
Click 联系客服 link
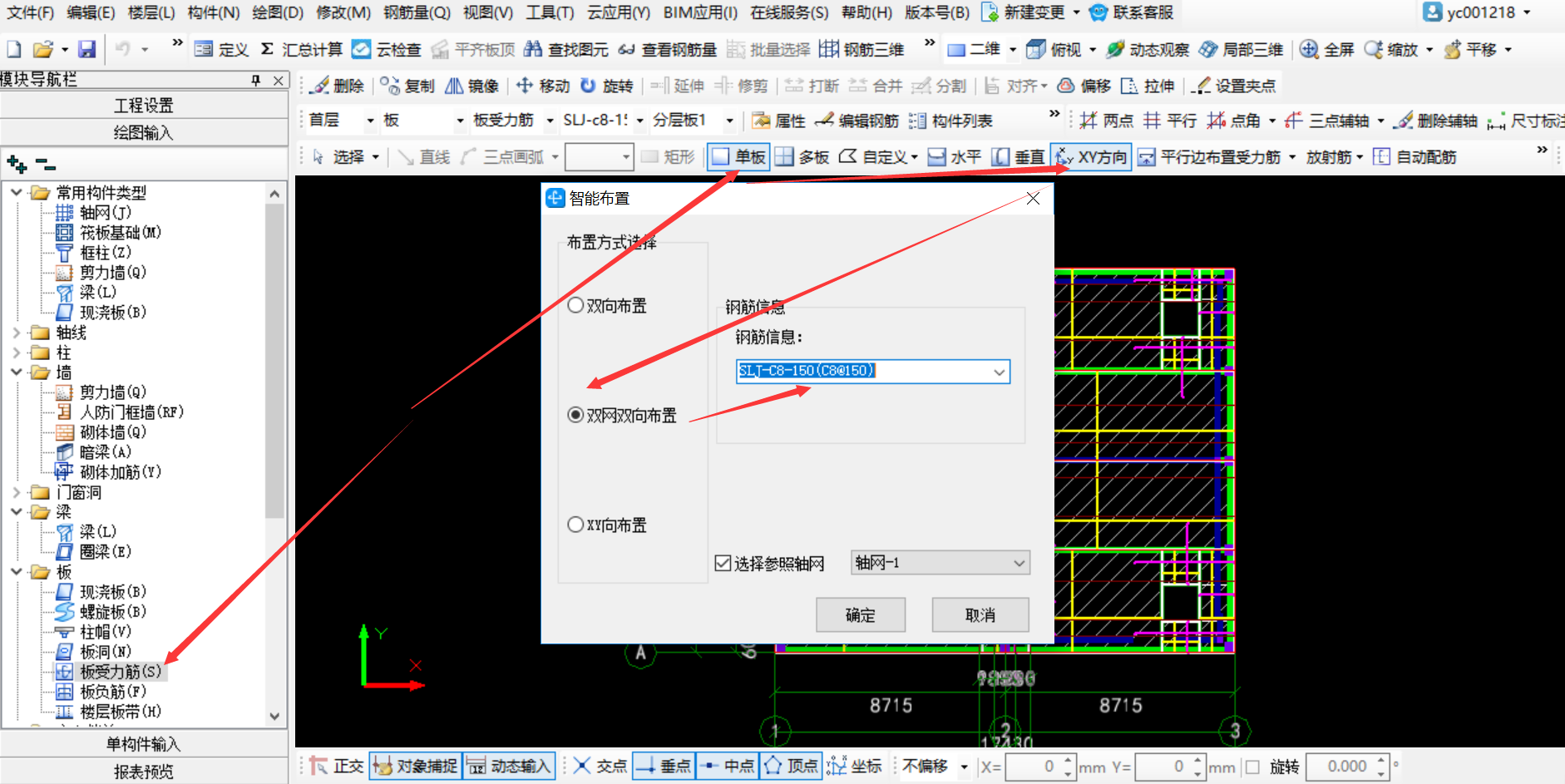[x=1132, y=12]
